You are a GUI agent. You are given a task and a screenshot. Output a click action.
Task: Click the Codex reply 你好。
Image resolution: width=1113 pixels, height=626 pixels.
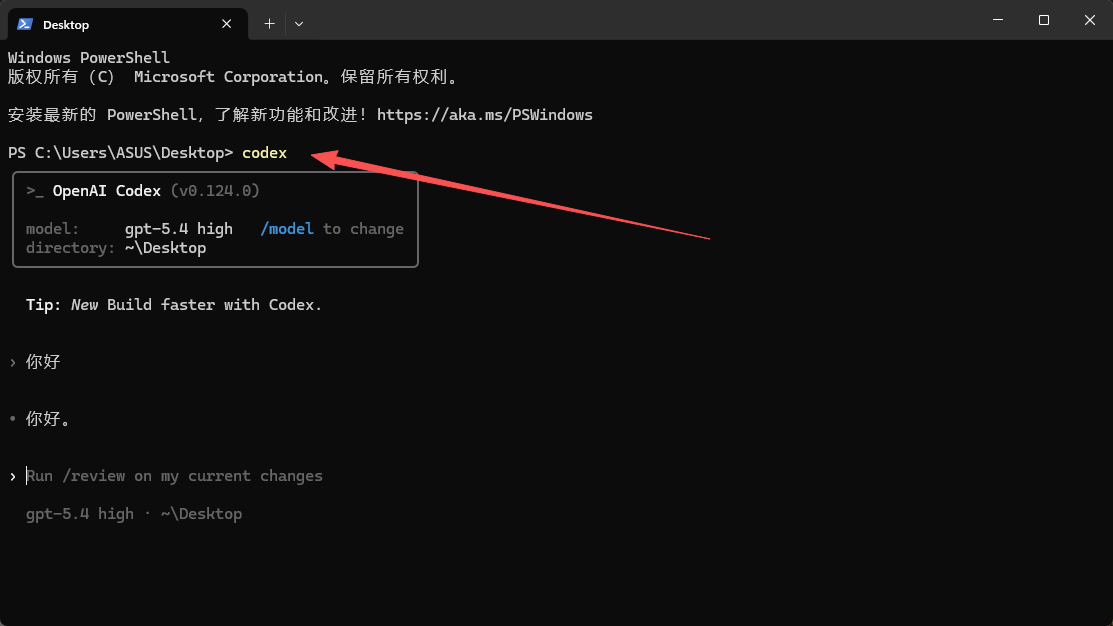point(48,419)
